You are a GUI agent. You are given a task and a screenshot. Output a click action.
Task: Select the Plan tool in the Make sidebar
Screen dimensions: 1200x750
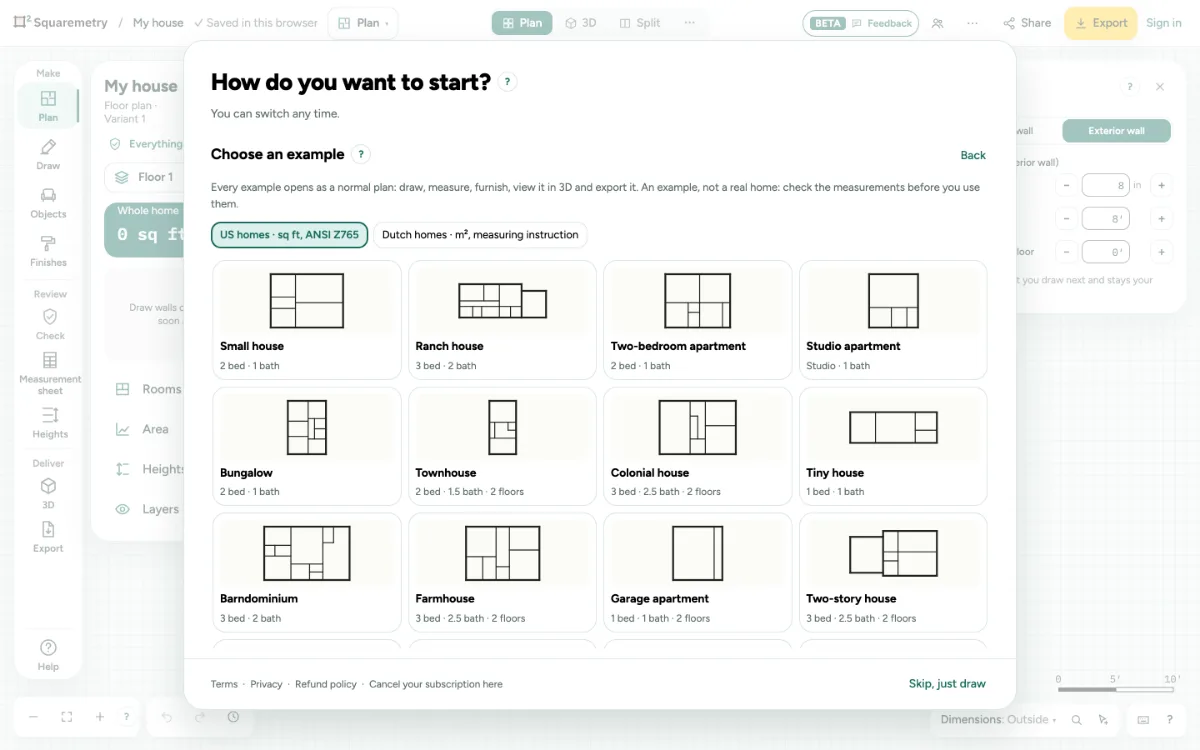[x=48, y=106]
